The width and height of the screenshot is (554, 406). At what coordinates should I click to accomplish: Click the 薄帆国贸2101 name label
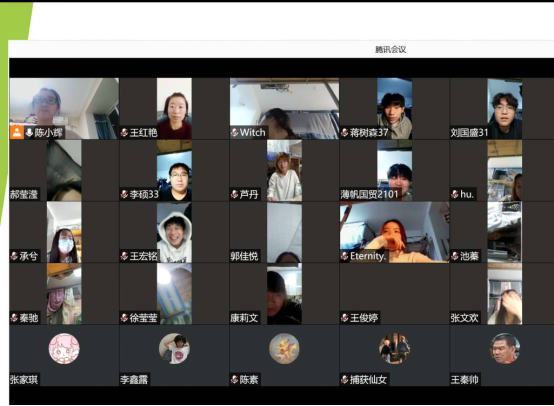tap(369, 194)
